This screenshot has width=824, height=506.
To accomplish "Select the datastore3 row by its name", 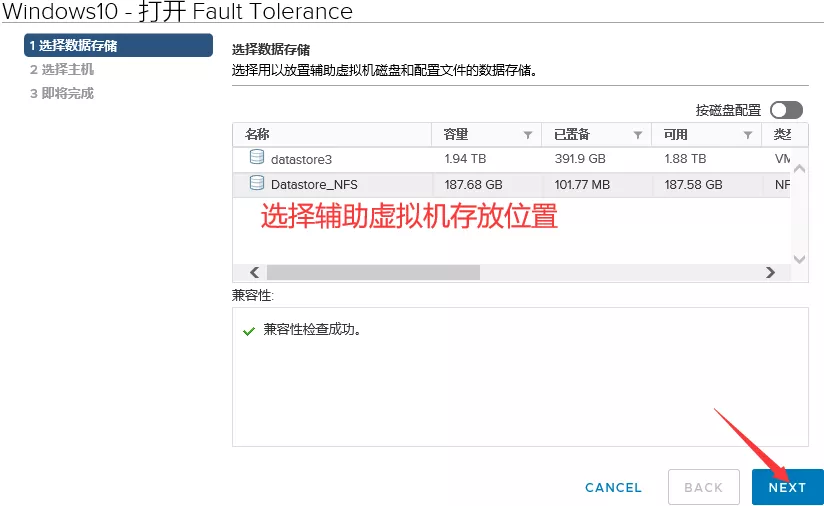I will pyautogui.click(x=301, y=159).
